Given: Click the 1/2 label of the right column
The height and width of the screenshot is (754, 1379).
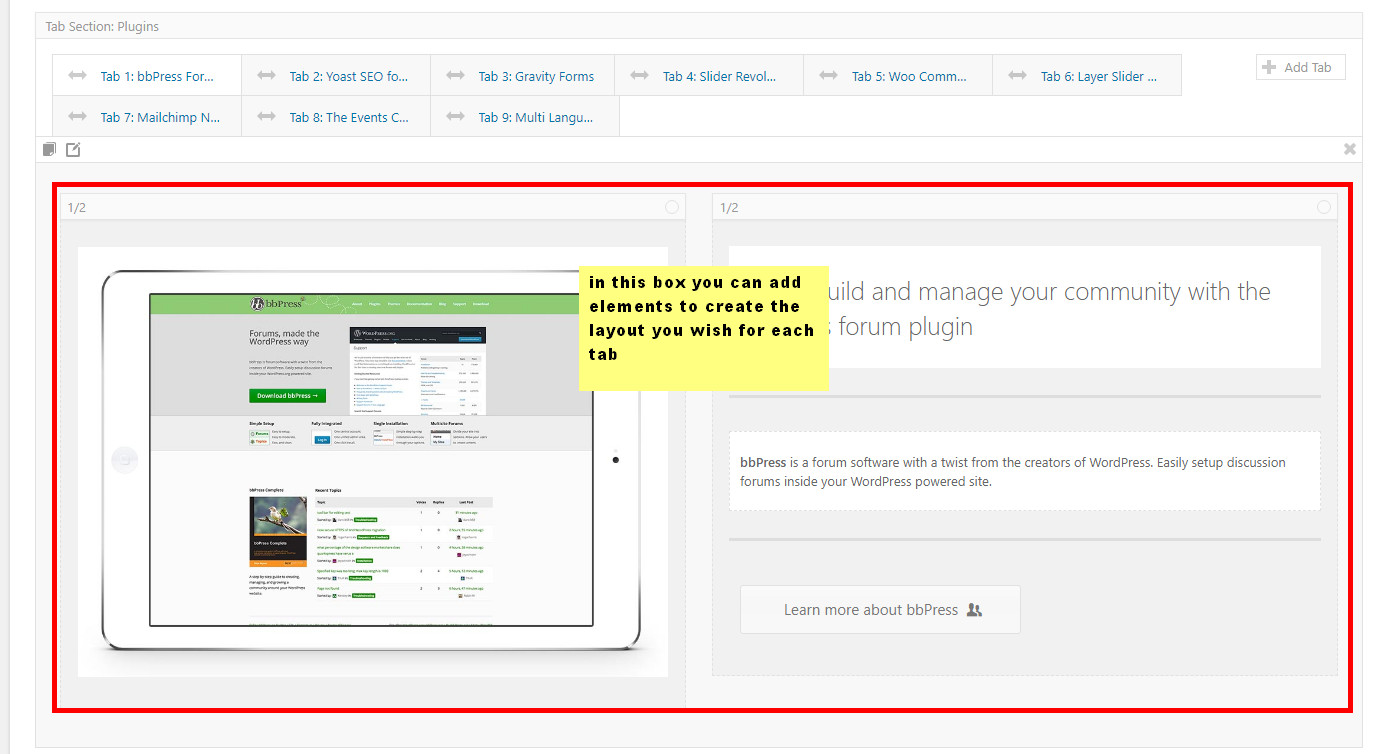Looking at the screenshot, I should pos(729,208).
